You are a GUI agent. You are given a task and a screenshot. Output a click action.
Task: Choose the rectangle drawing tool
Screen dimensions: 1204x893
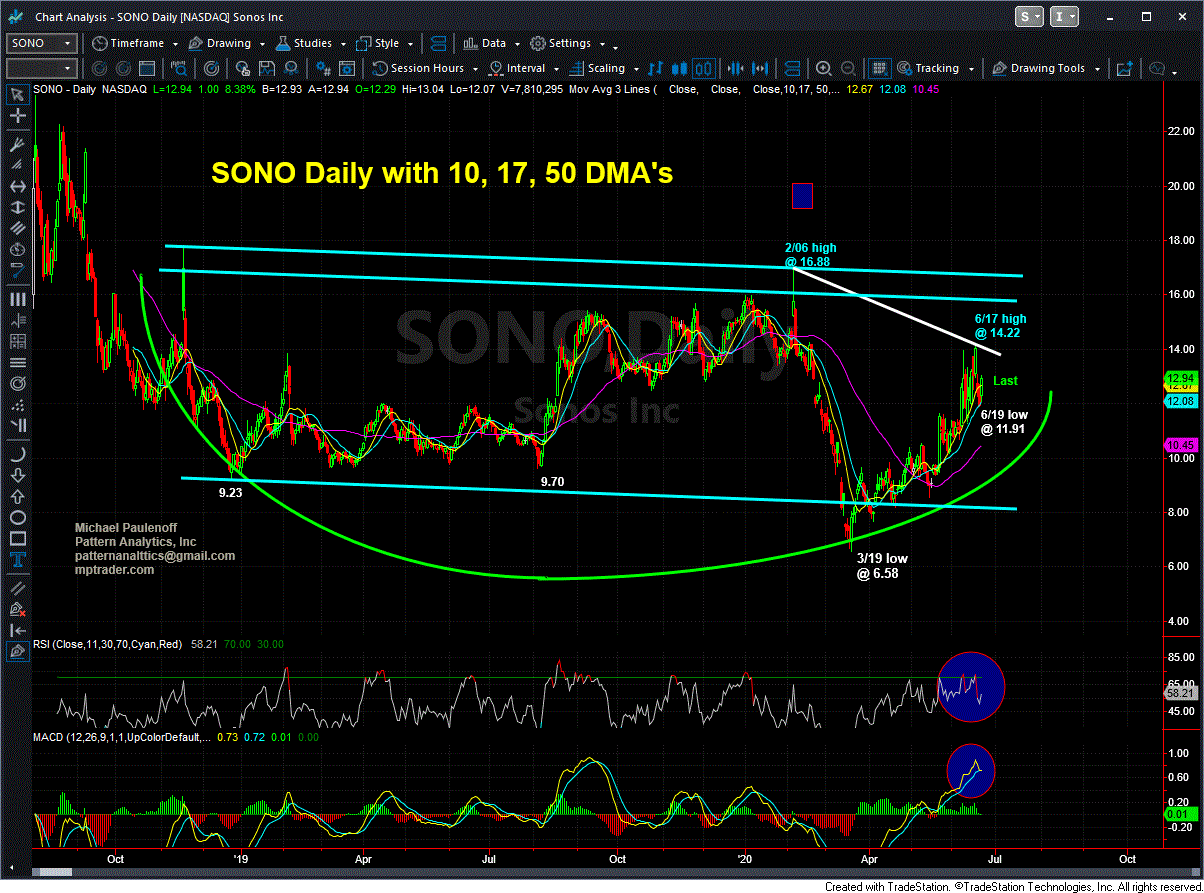[18, 540]
